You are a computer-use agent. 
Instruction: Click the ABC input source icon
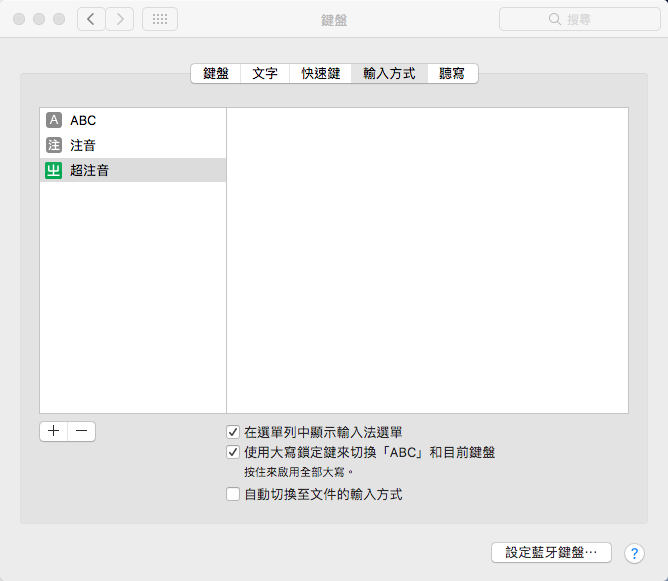click(x=54, y=120)
